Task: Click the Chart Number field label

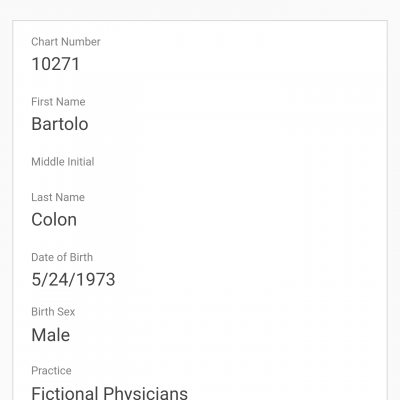Action: click(66, 42)
